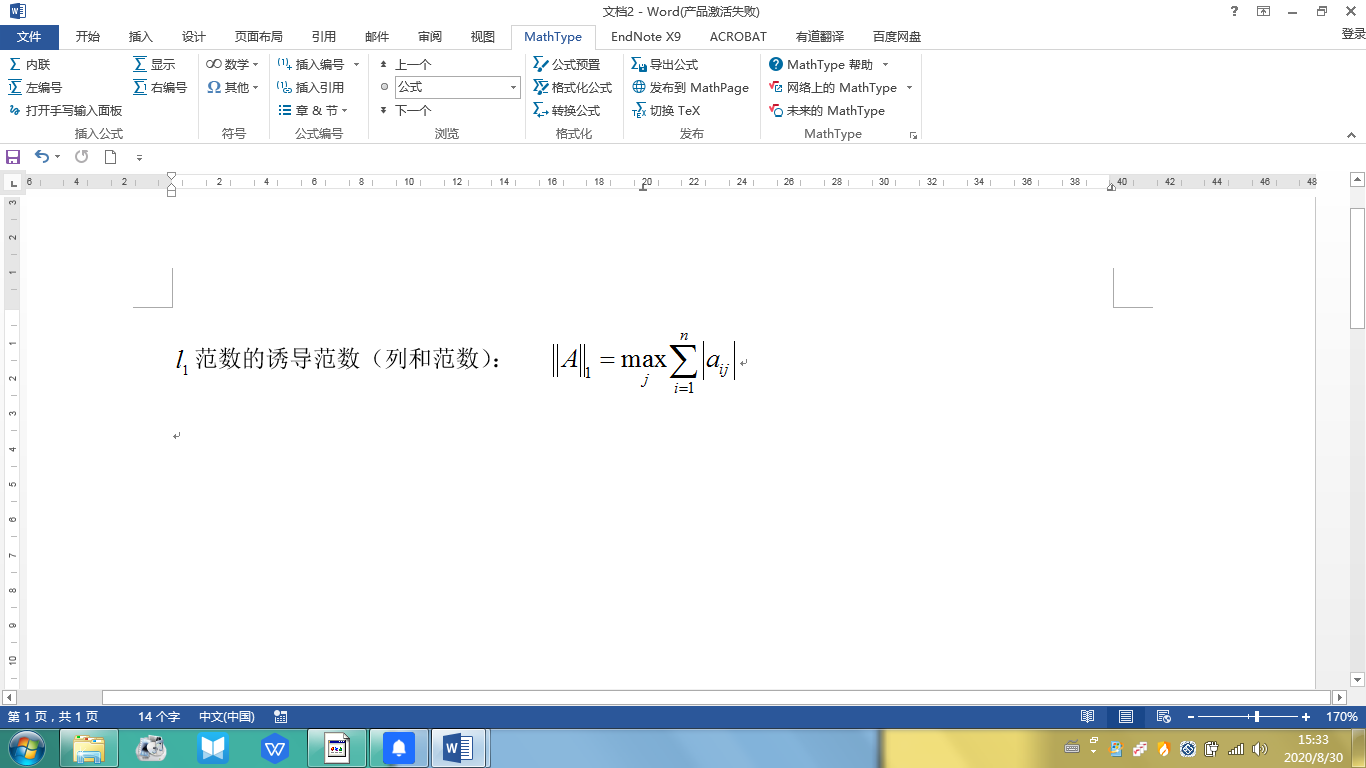The height and width of the screenshot is (768, 1366).
Task: Open File Explorer from taskbar
Action: [x=89, y=748]
